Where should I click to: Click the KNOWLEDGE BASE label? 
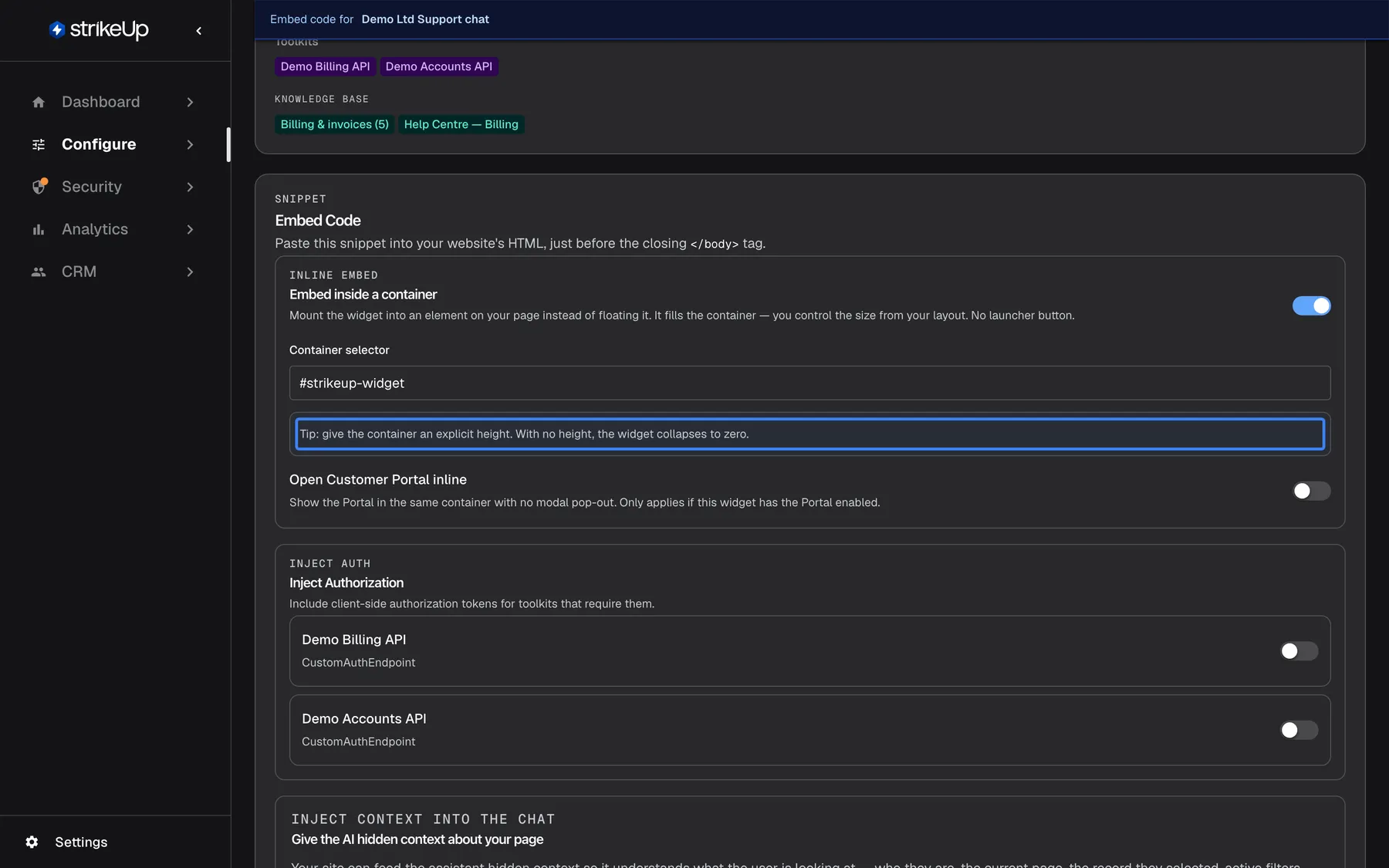(322, 100)
